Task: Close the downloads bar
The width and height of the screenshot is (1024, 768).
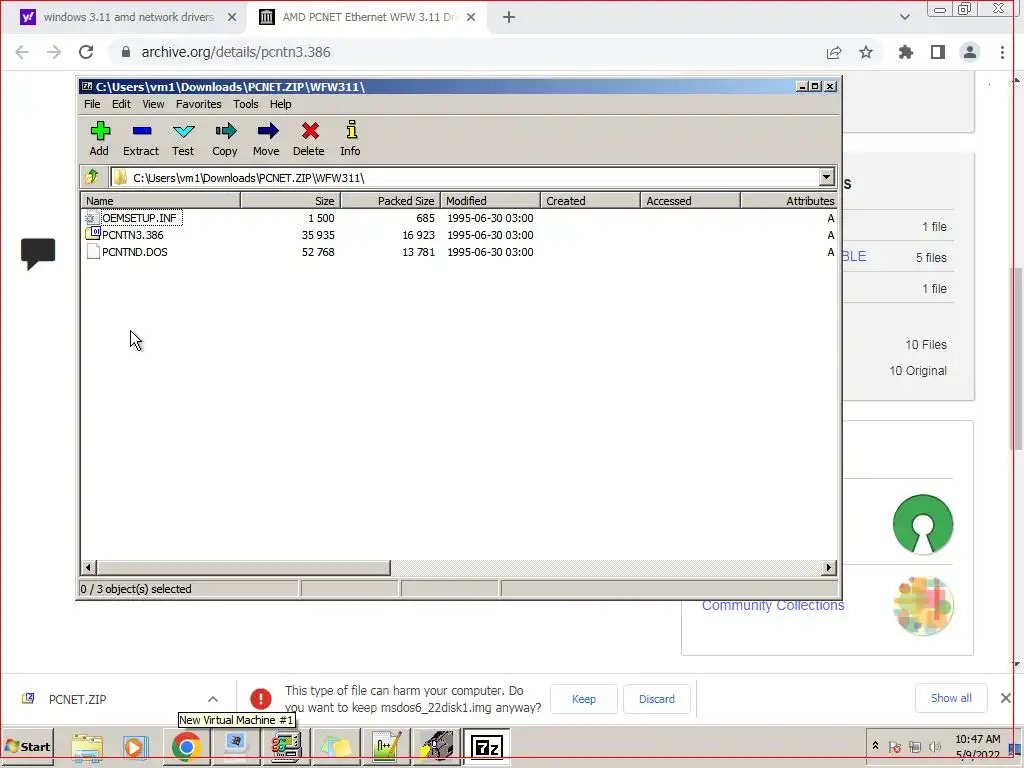Action: pyautogui.click(x=1006, y=698)
